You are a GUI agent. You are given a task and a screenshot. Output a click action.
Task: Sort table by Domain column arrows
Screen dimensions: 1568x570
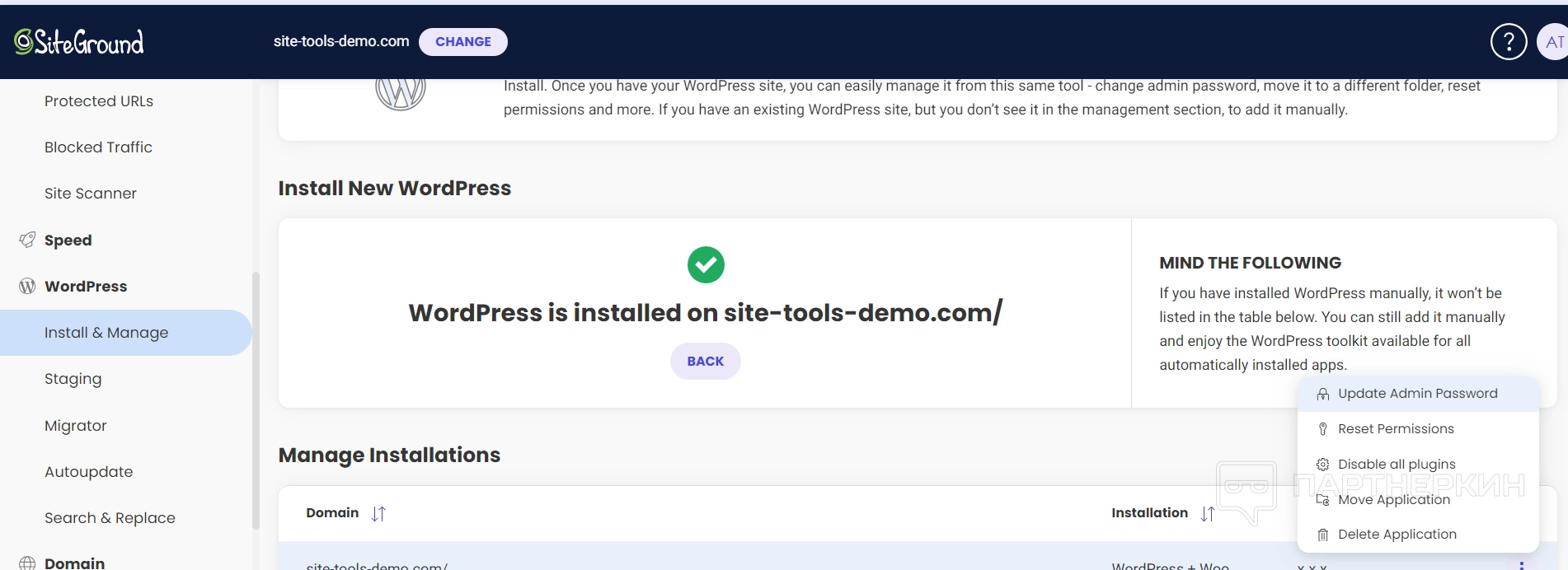378,513
